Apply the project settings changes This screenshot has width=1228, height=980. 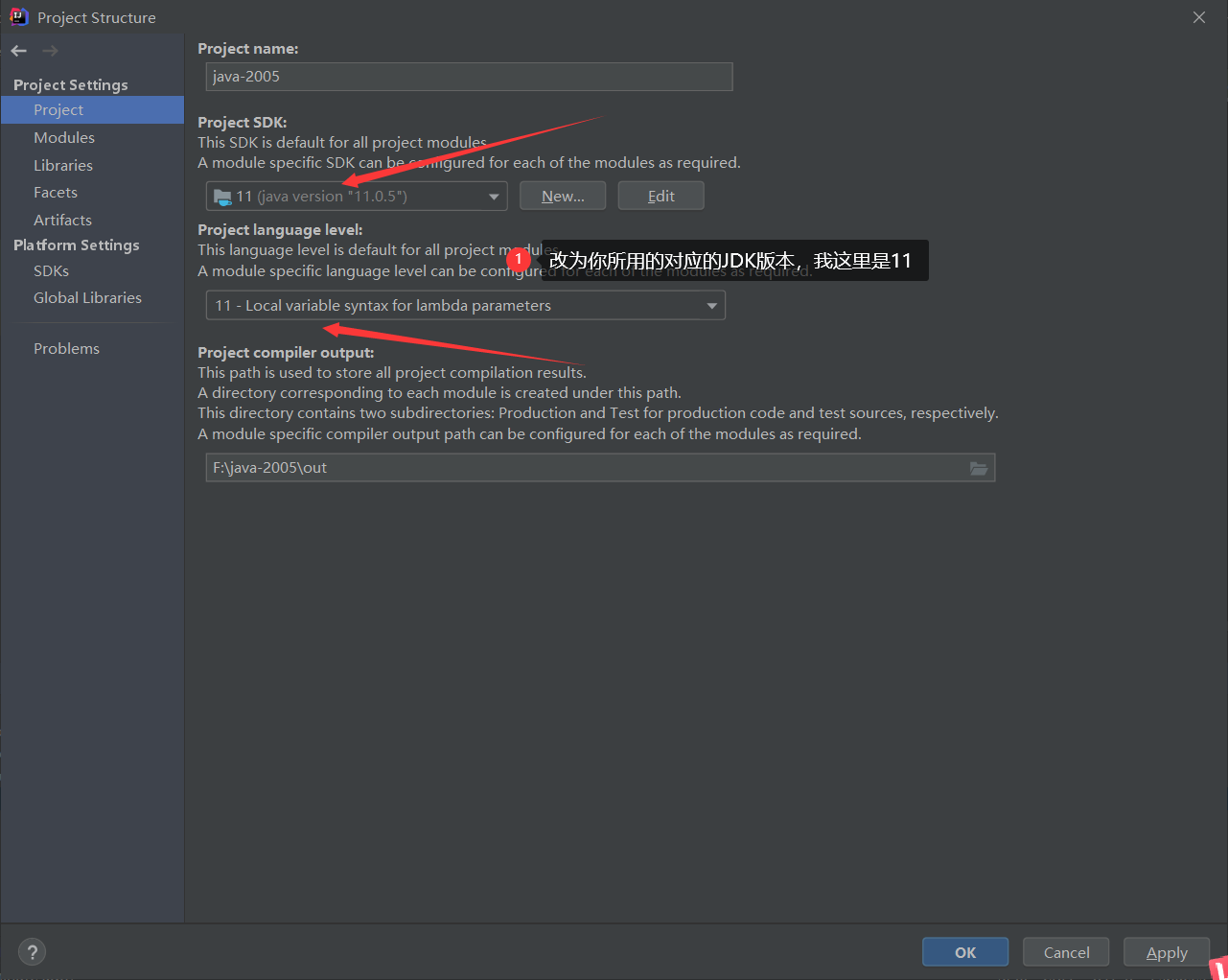click(1166, 951)
